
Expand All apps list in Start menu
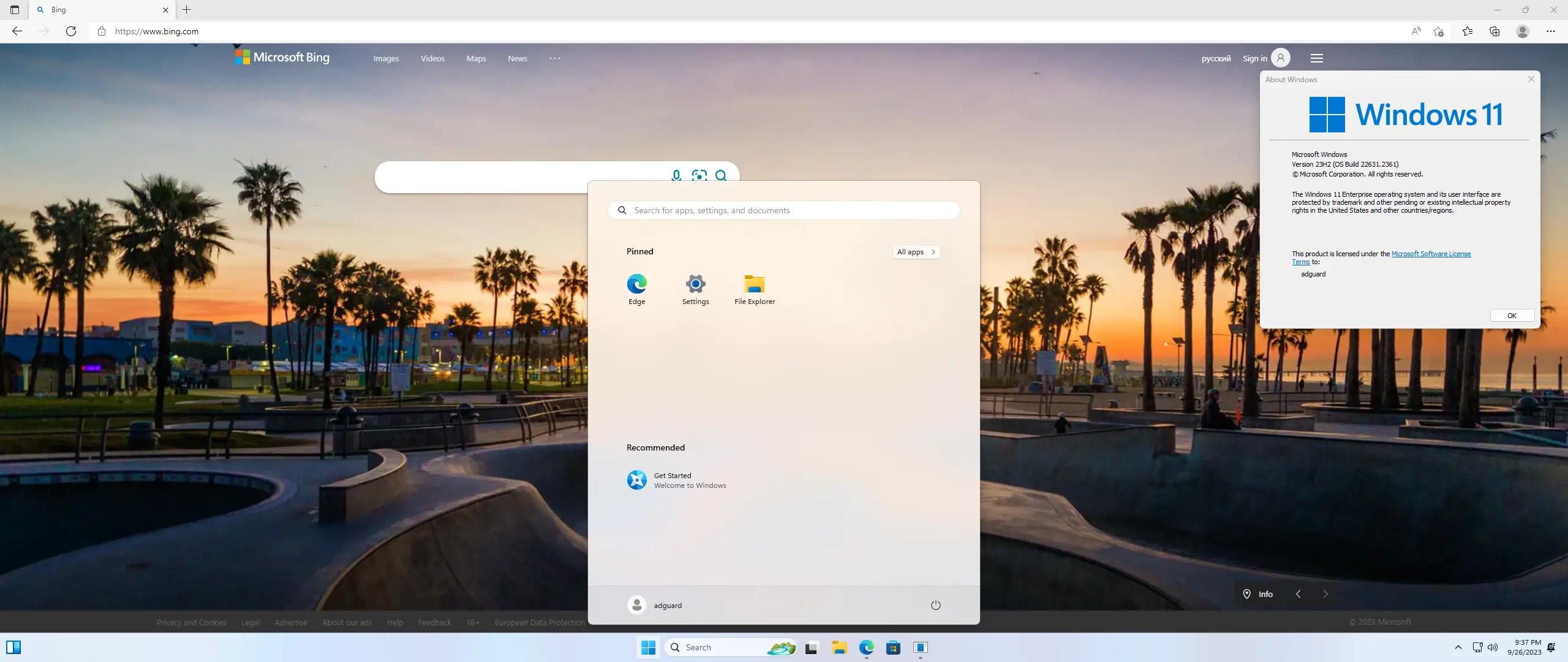click(916, 252)
